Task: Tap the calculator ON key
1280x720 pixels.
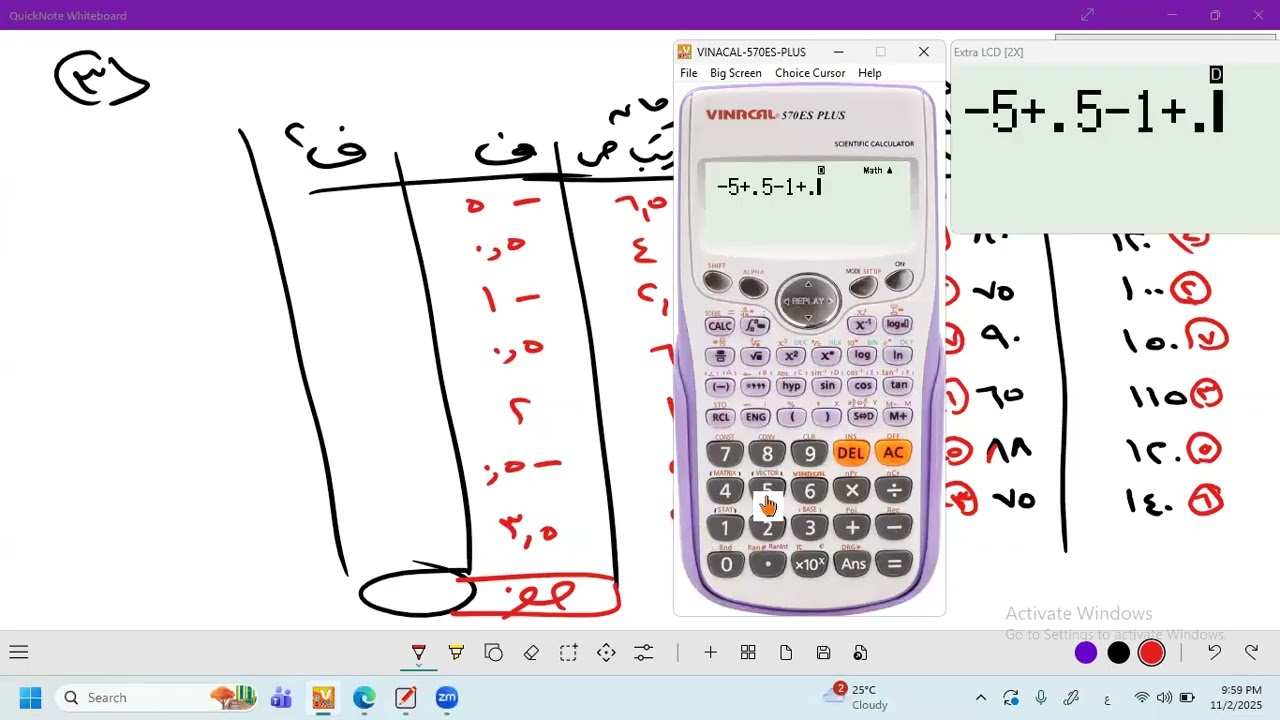Action: [898, 282]
